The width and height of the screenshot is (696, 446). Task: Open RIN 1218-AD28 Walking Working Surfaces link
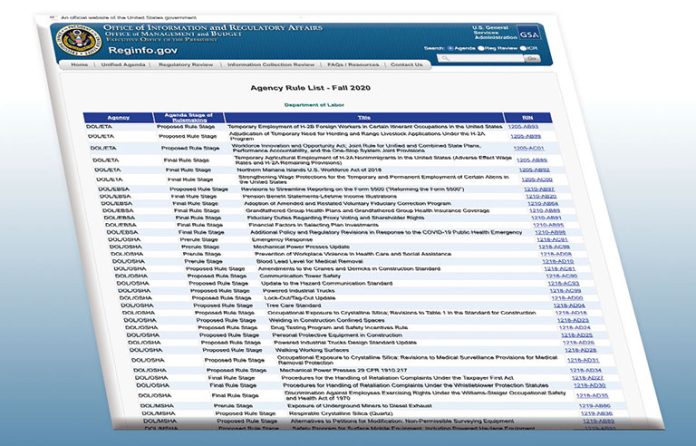(x=581, y=350)
